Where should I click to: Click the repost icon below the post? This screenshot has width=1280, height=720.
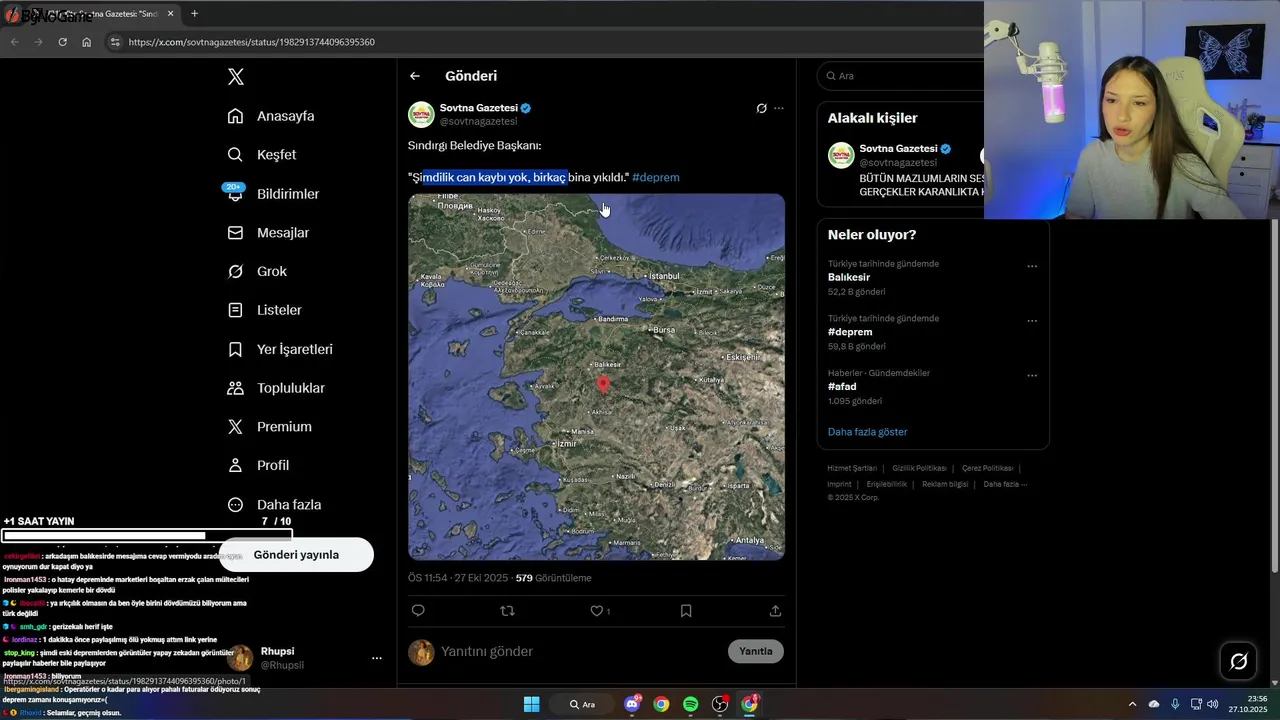(507, 611)
